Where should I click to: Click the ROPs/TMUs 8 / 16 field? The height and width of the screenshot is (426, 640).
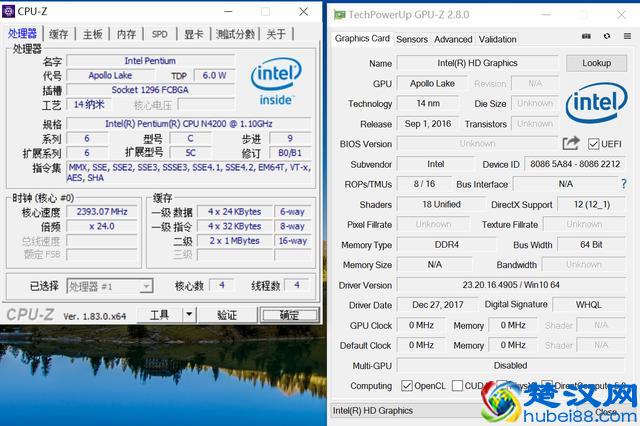point(424,184)
